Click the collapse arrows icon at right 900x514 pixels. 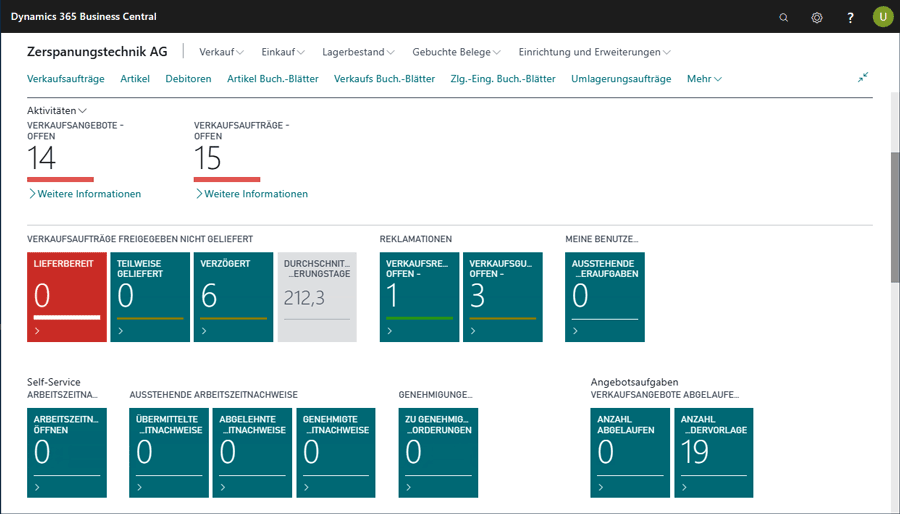[x=863, y=77]
